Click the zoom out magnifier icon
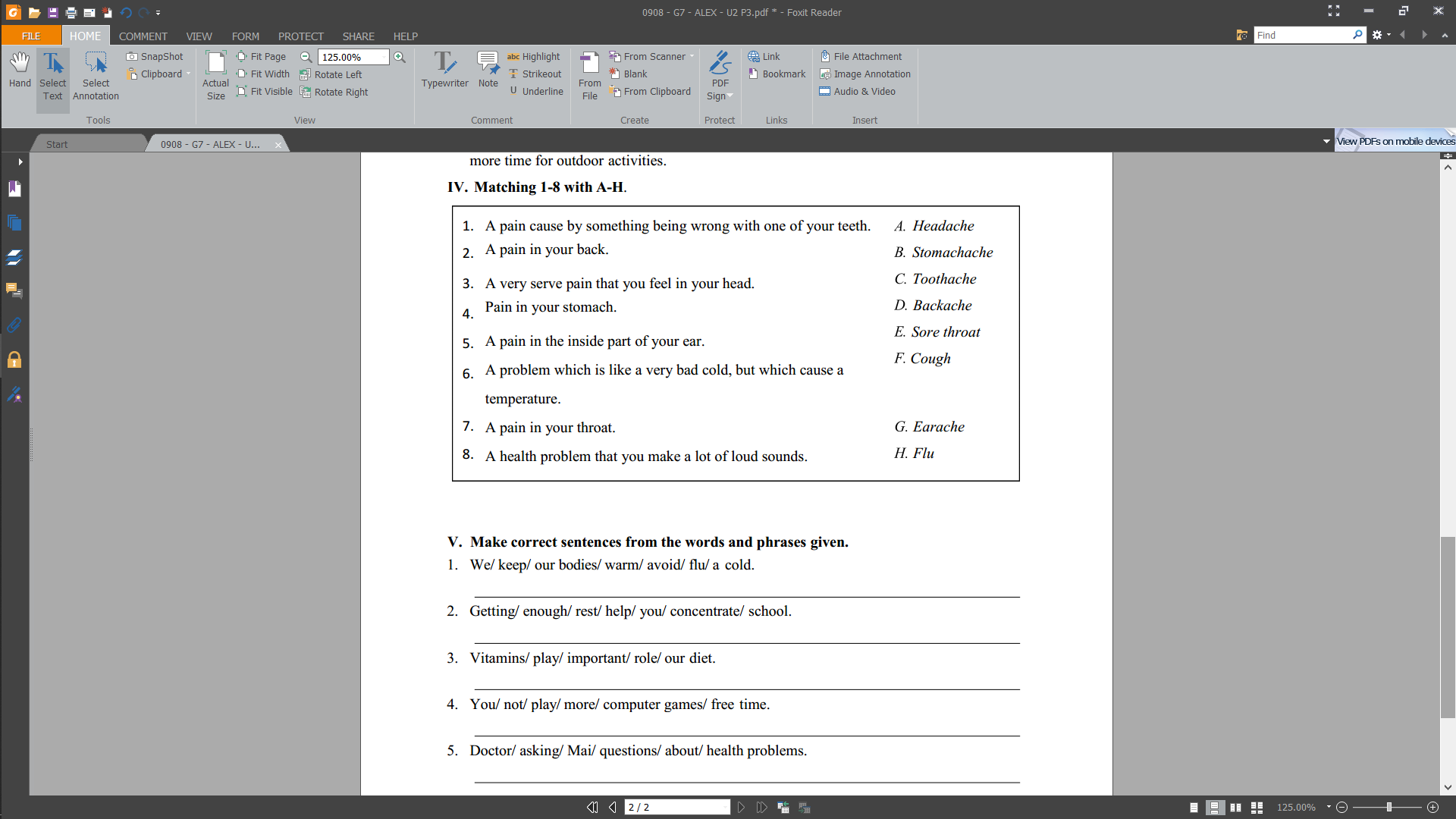This screenshot has height=819, width=1456. coord(306,57)
